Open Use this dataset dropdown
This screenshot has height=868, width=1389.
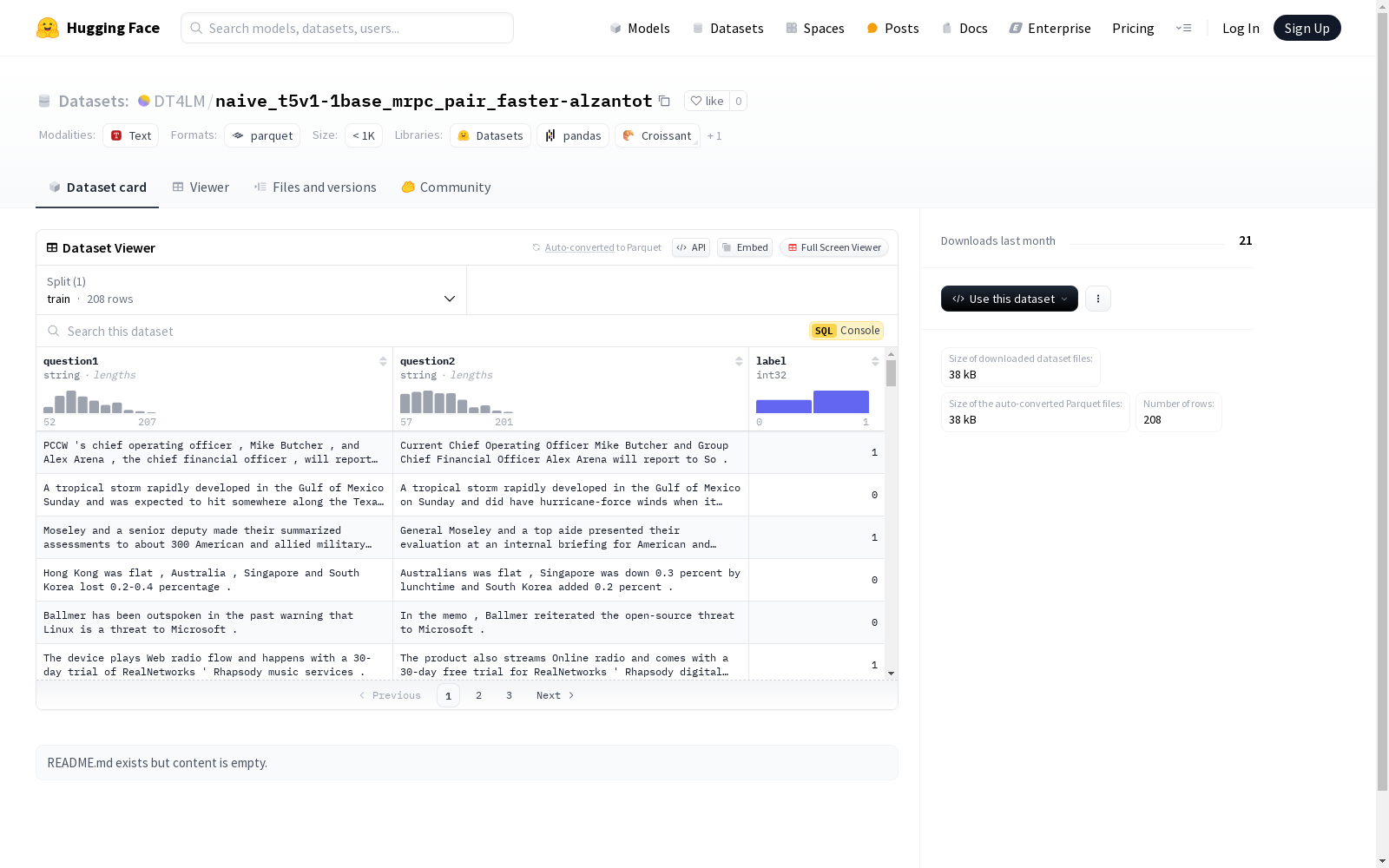pos(1009,299)
